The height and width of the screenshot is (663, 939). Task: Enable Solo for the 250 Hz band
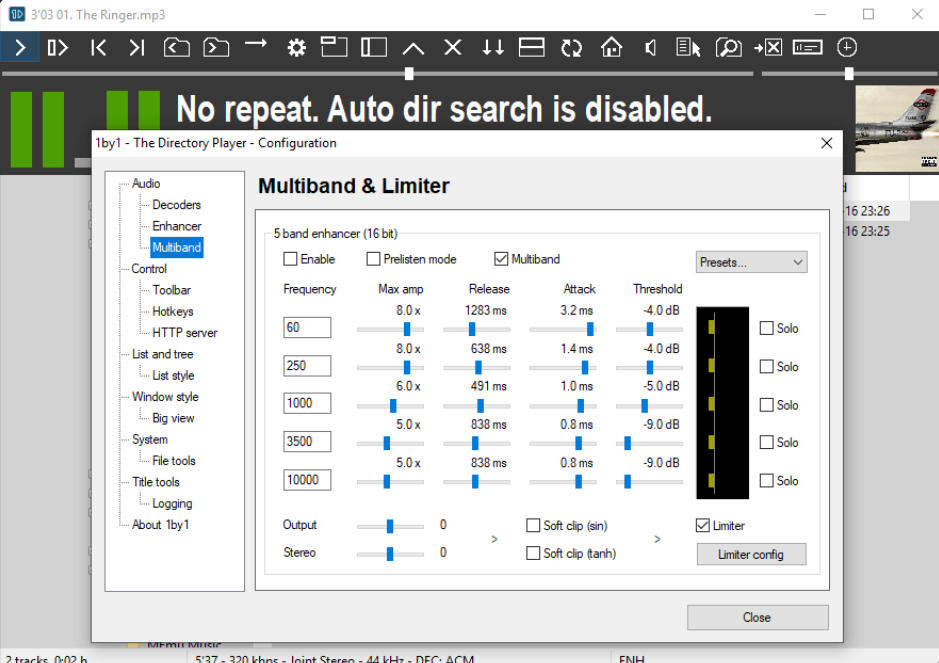tap(767, 367)
